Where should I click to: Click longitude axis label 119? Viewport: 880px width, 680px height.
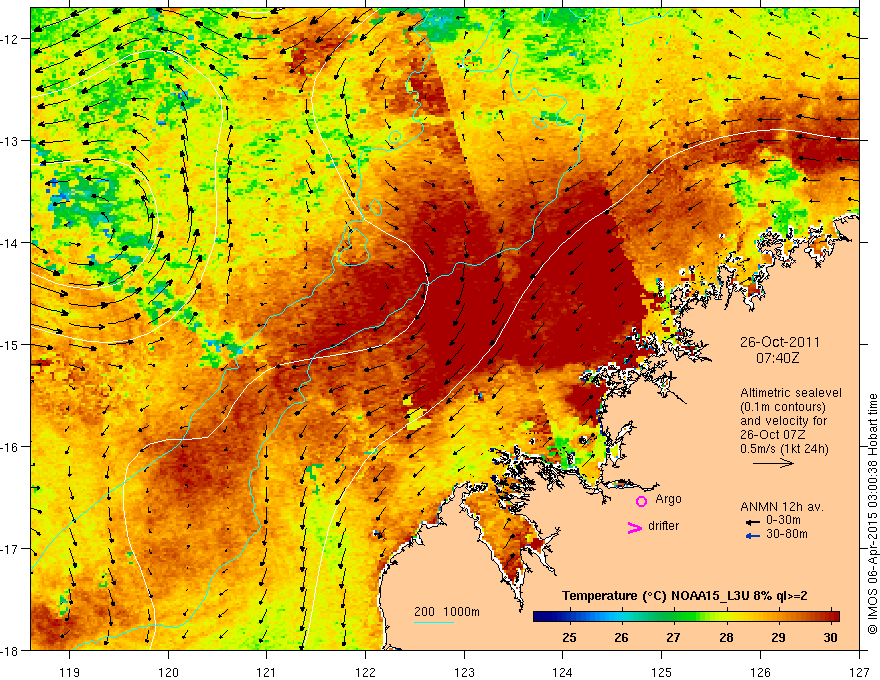70,673
